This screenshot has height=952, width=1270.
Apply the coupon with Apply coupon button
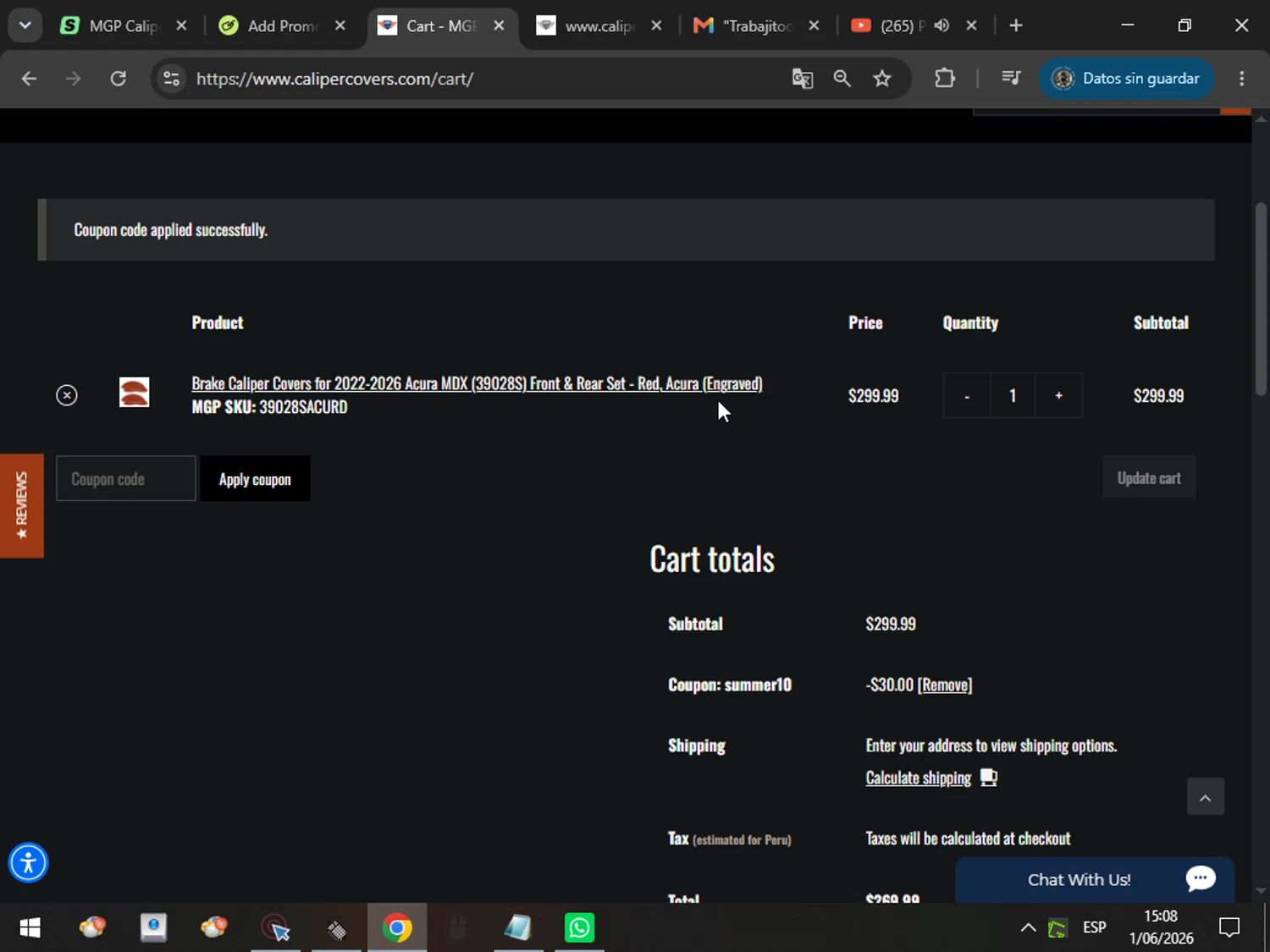click(255, 478)
